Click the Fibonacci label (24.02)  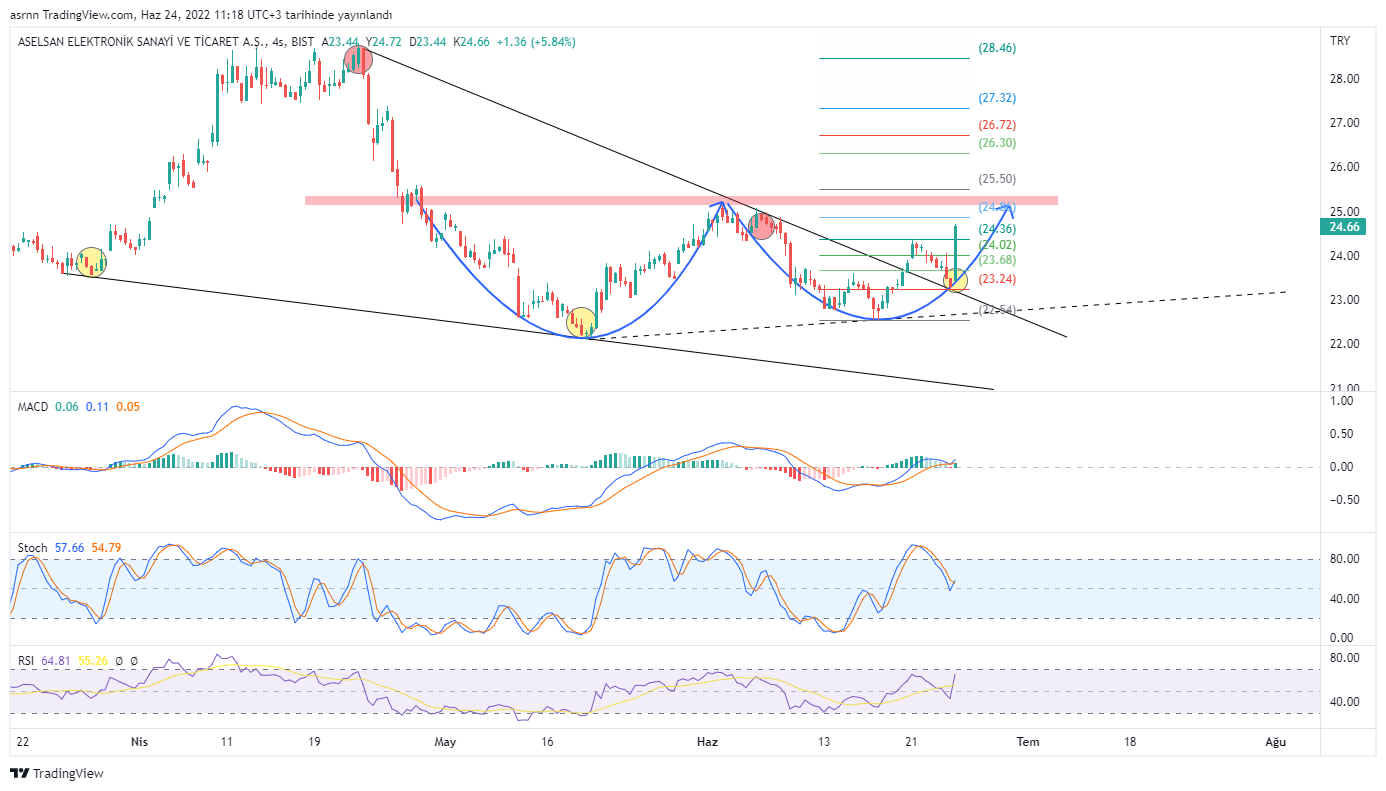tap(997, 245)
